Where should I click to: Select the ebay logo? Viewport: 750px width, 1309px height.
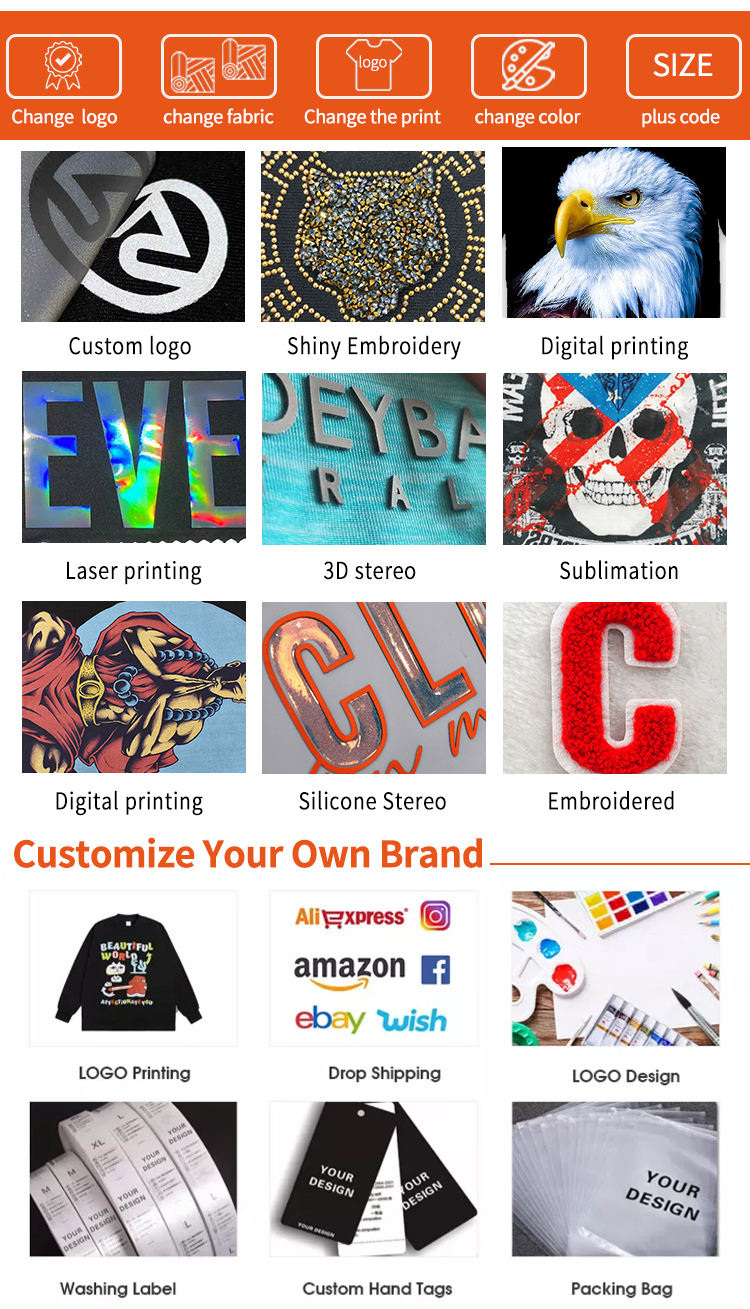pyautogui.click(x=330, y=1019)
